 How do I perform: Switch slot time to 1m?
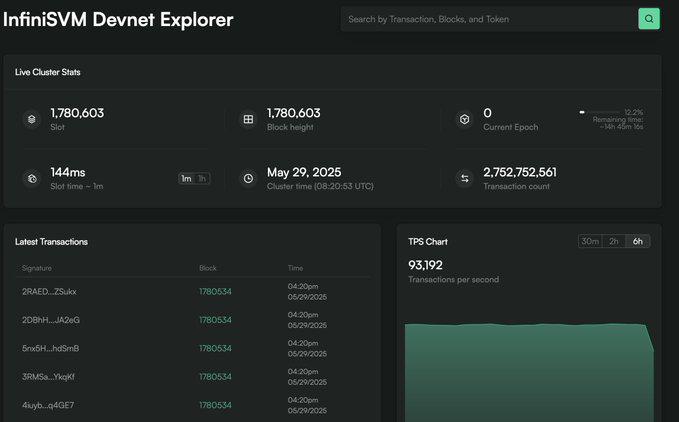(x=186, y=179)
